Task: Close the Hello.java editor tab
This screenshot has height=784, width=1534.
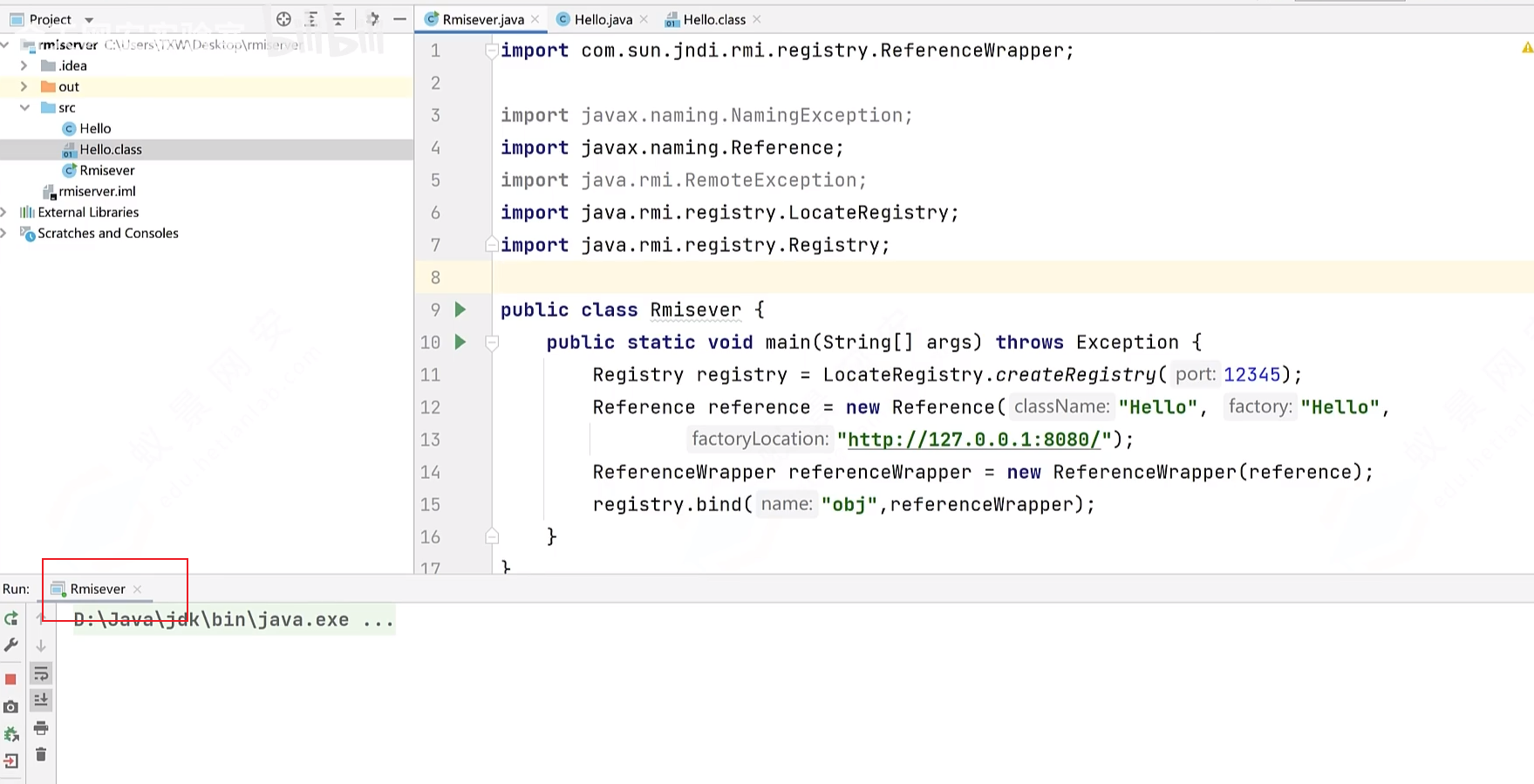Action: tap(644, 19)
